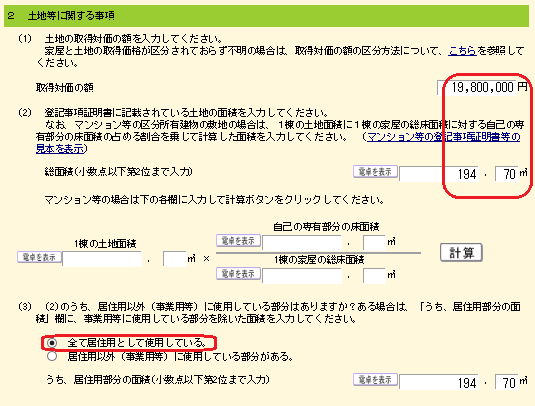
Task: Click the 総面積(小数点以下第2位まで入力) label
Action: pos(119,172)
